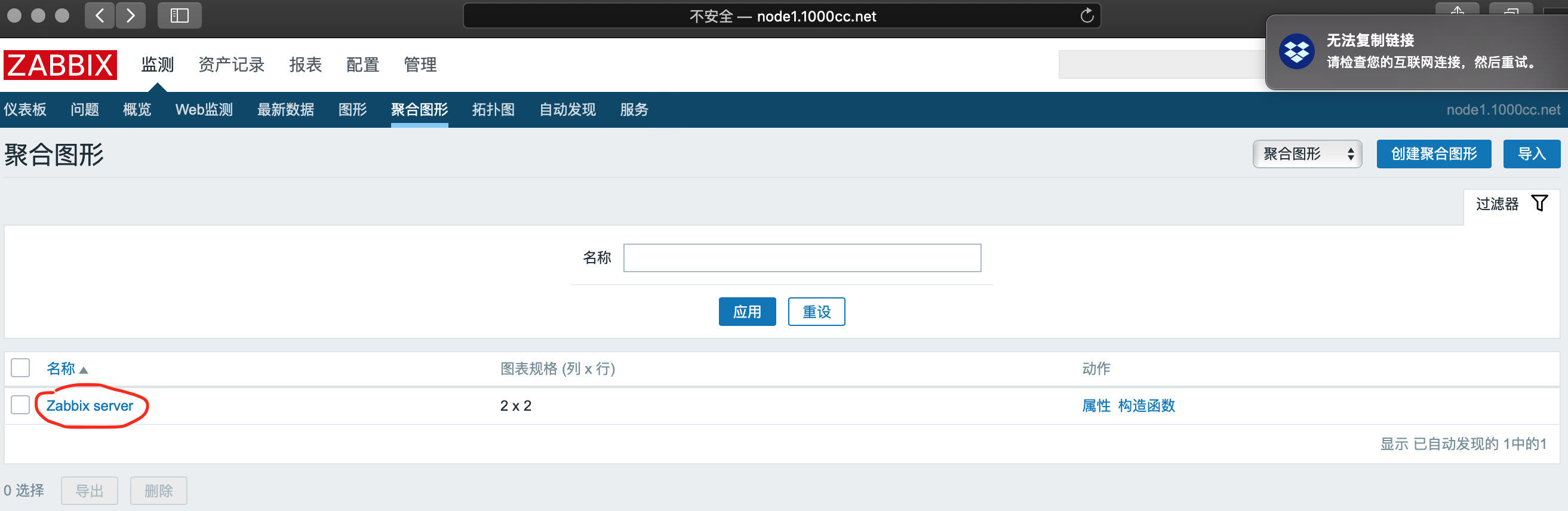Click the 构造函数 action link
The width and height of the screenshot is (1568, 511).
click(x=1146, y=406)
